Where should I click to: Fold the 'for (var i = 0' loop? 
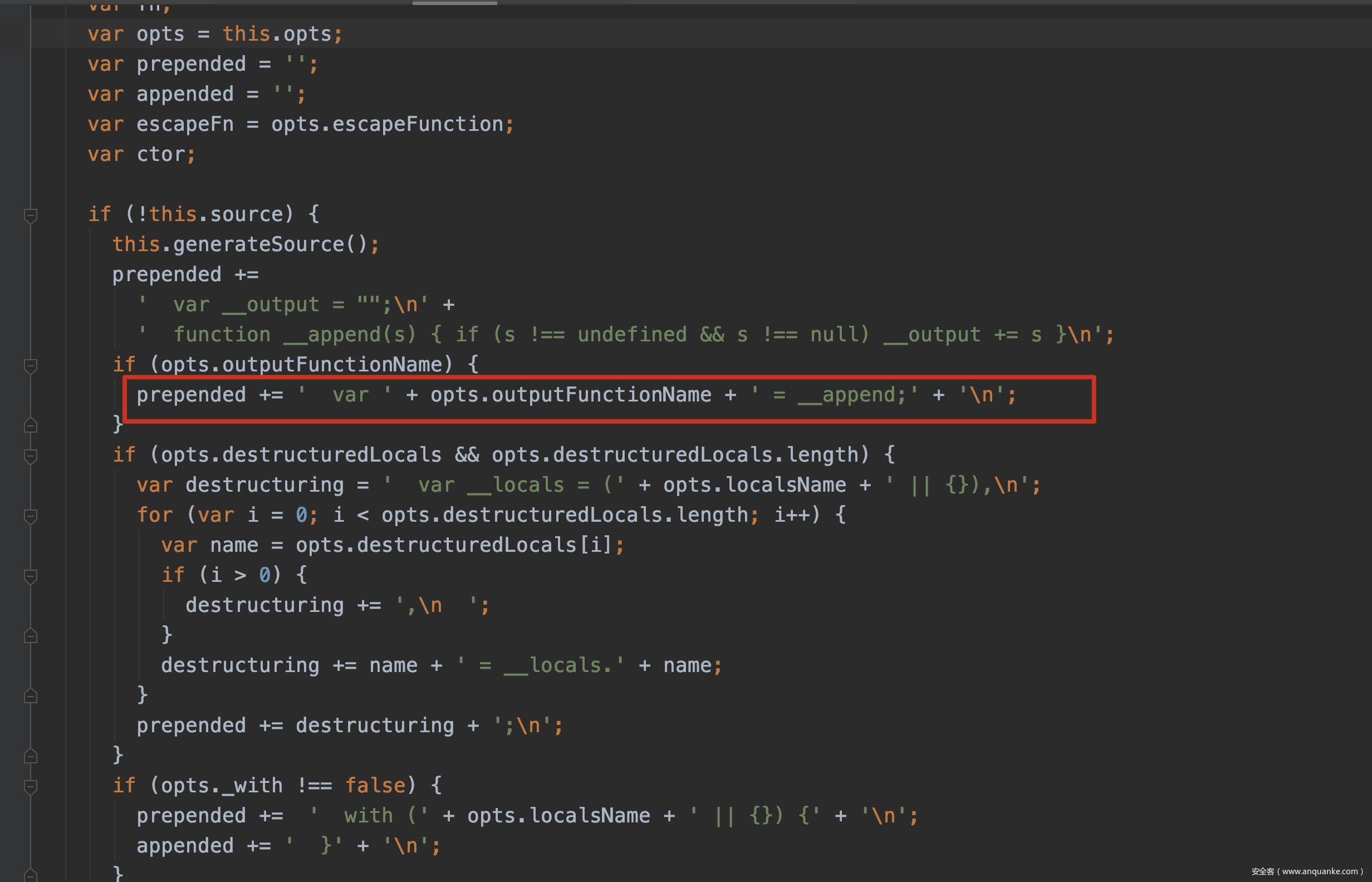point(31,516)
